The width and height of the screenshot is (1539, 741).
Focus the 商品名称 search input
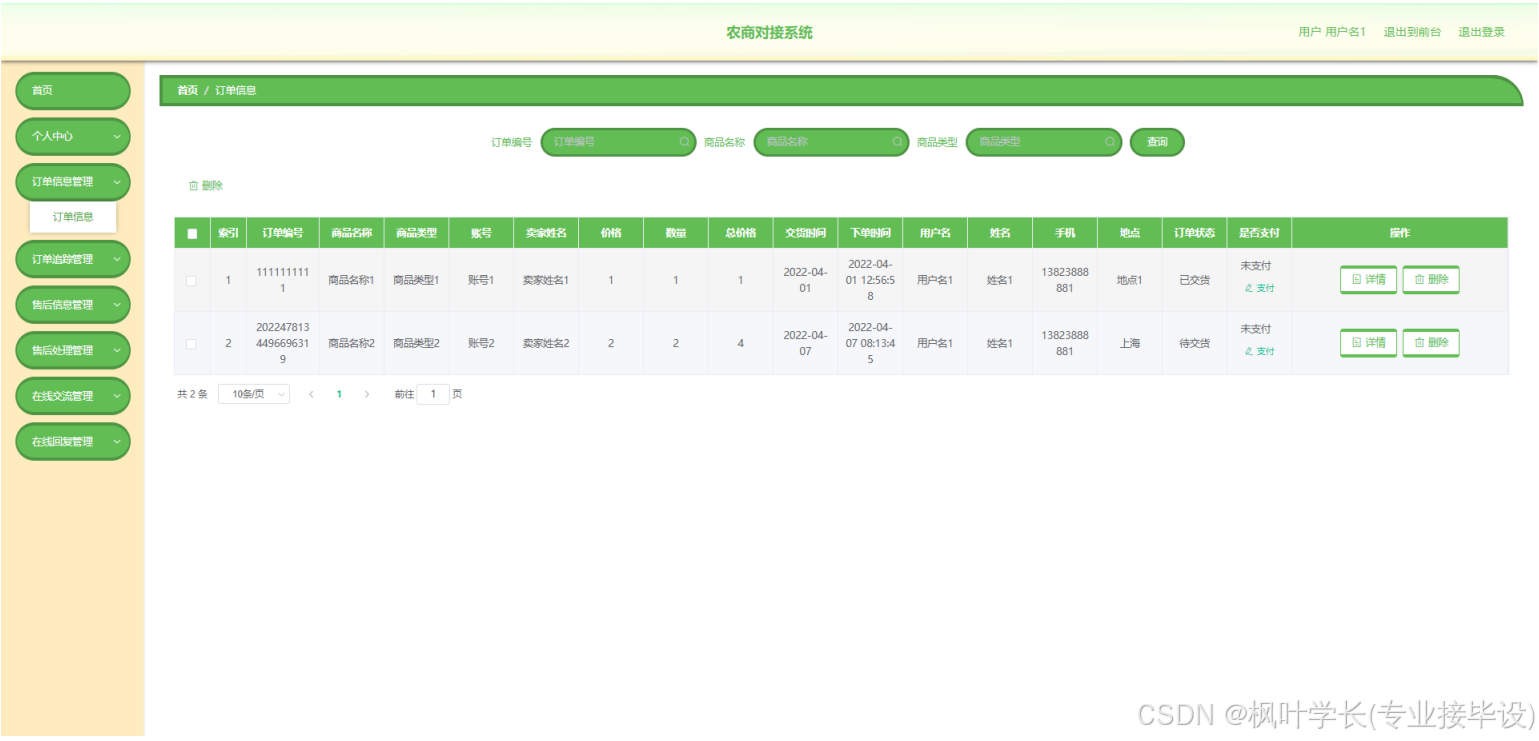click(x=831, y=142)
